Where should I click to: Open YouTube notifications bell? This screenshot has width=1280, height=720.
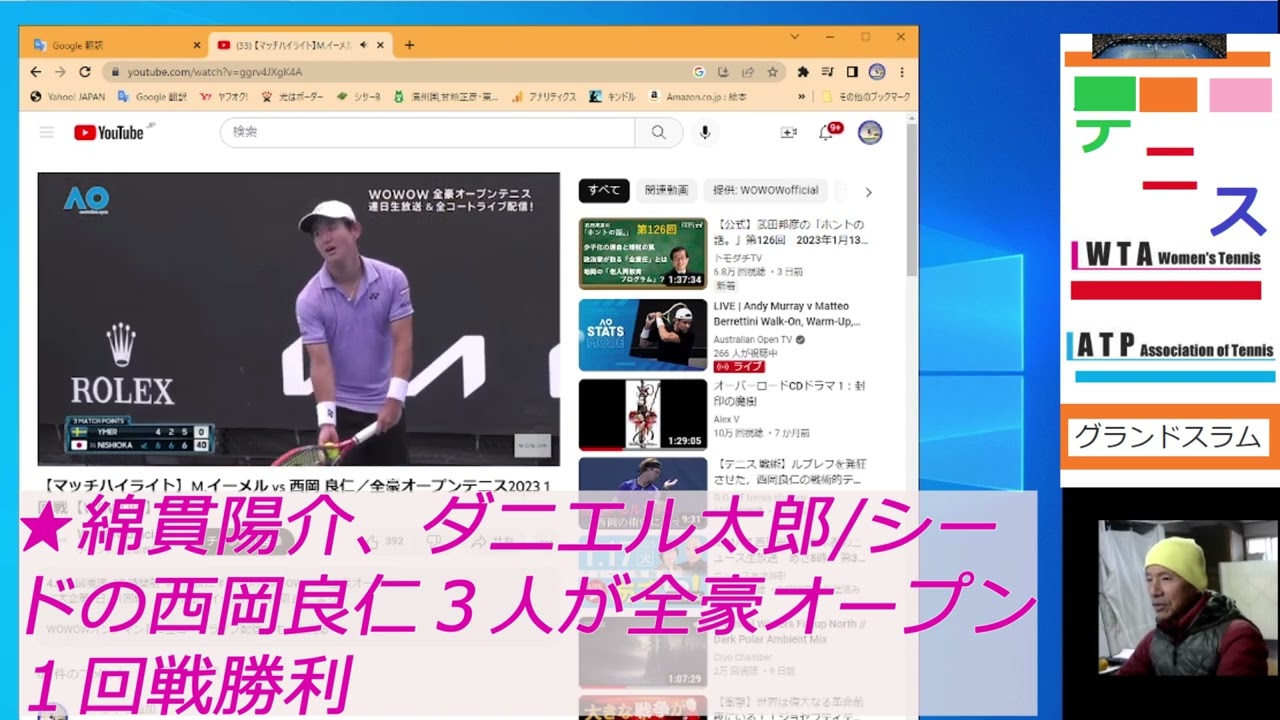[826, 132]
